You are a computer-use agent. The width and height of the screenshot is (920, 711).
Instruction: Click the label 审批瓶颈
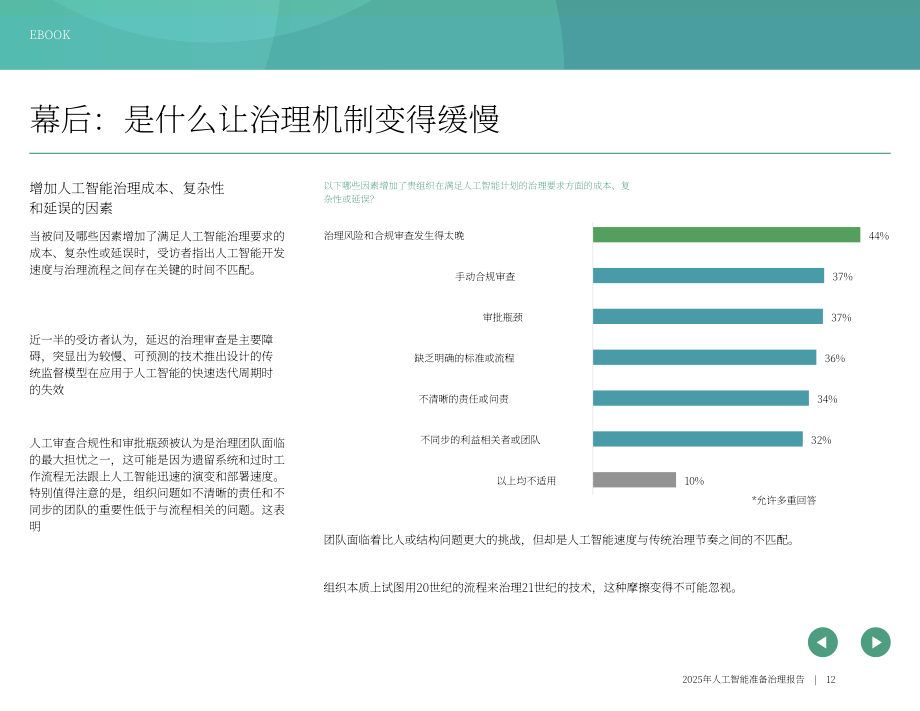[503, 317]
